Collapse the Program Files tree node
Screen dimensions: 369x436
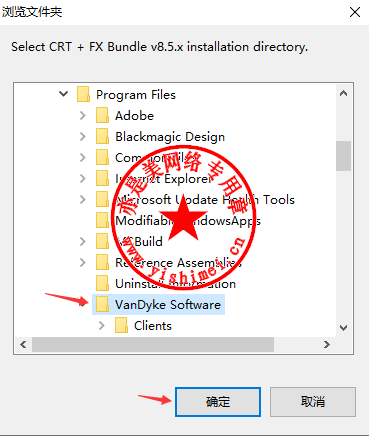coord(63,94)
